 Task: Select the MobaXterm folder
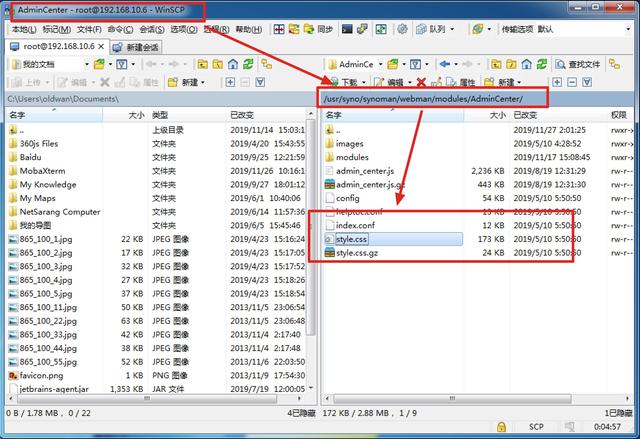click(42, 171)
